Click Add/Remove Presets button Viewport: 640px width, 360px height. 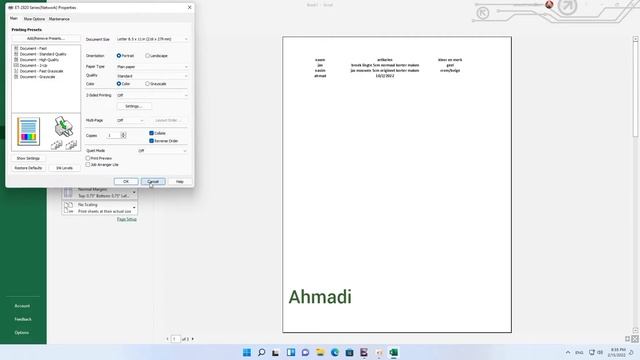(46, 38)
